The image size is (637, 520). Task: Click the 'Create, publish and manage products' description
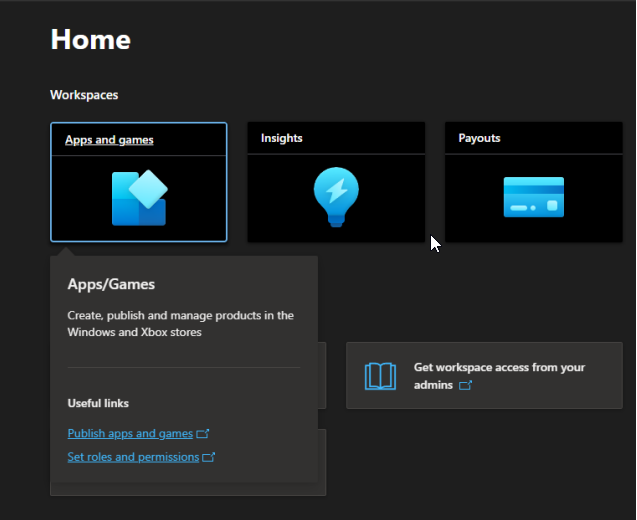point(180,323)
